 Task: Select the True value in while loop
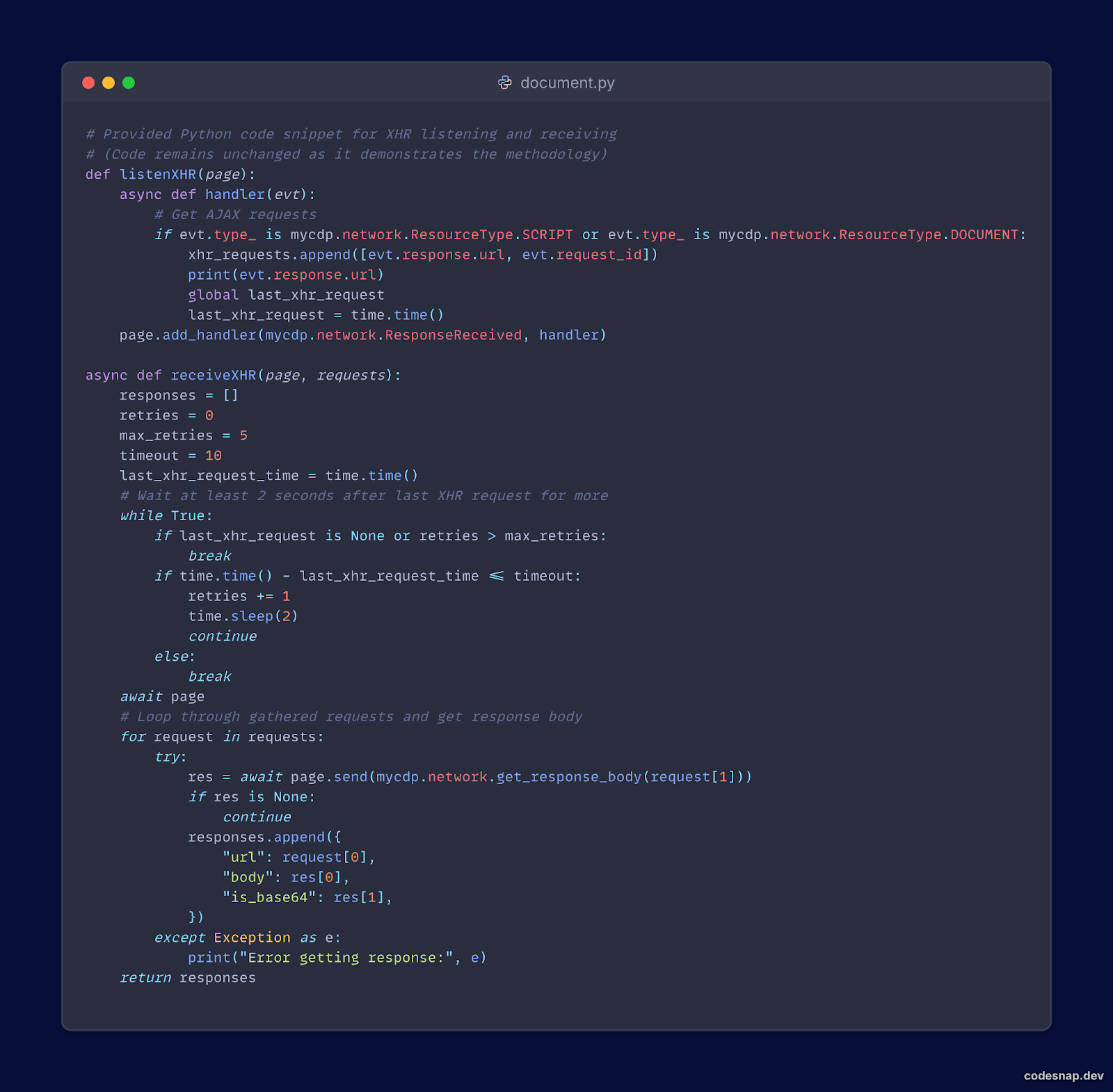(x=188, y=515)
